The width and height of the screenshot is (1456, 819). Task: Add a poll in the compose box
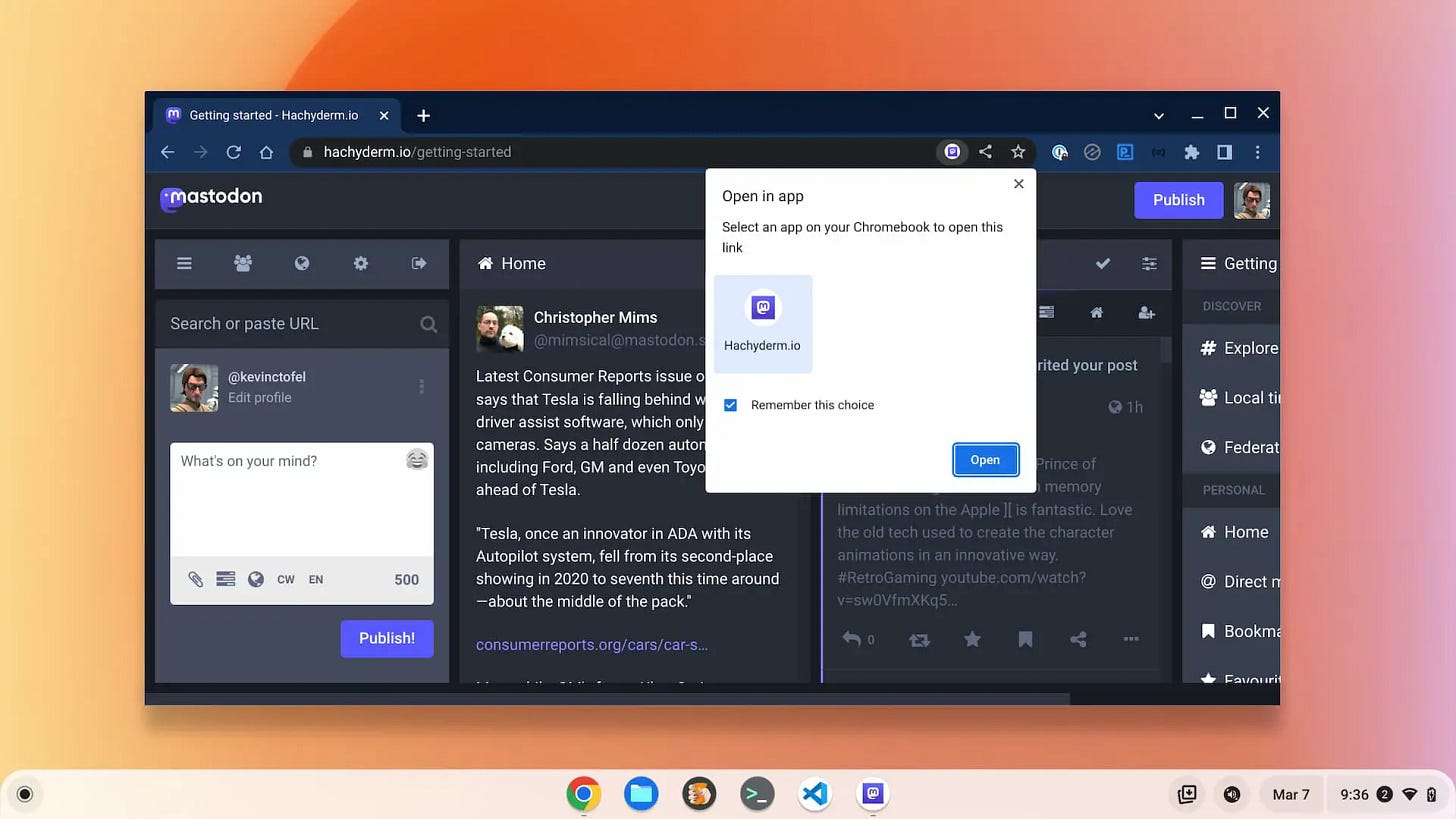click(226, 579)
